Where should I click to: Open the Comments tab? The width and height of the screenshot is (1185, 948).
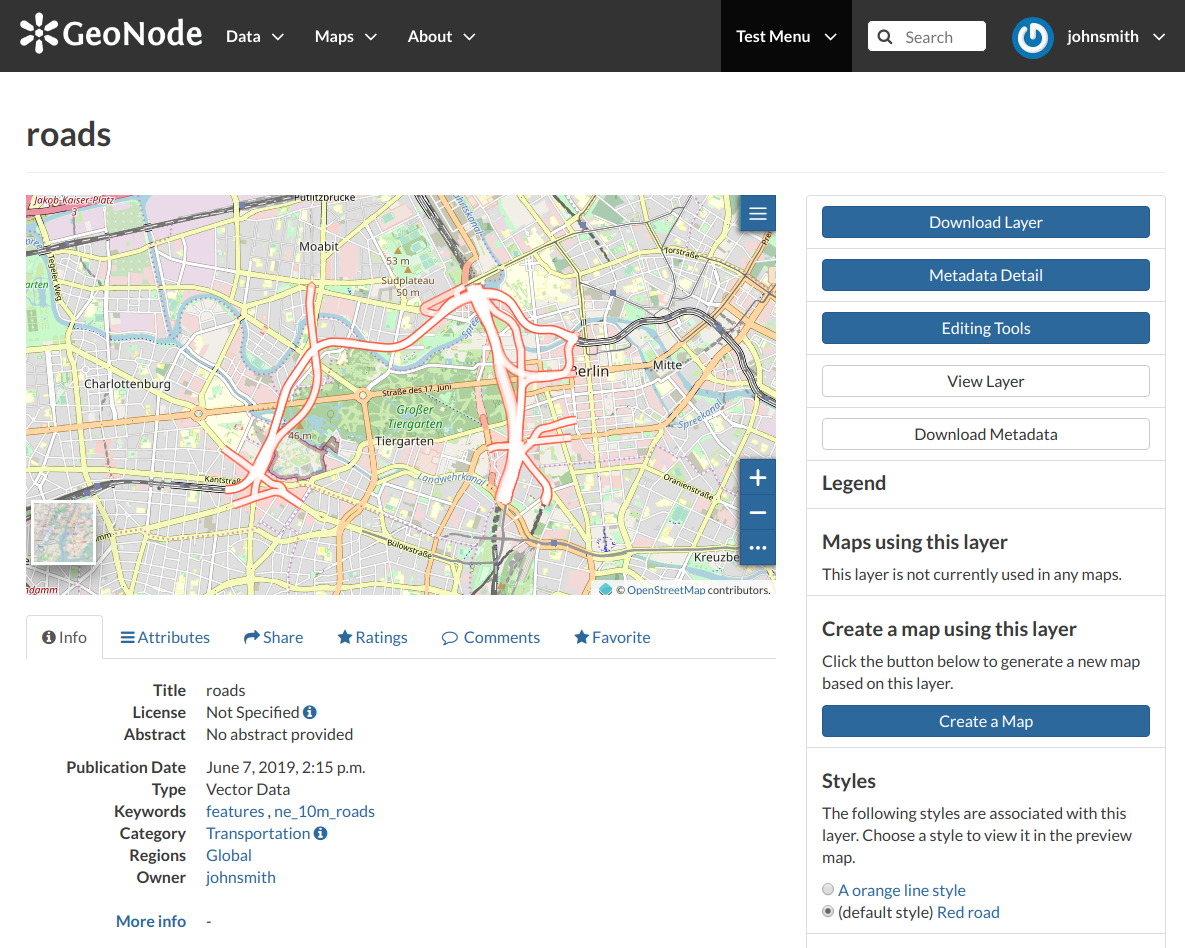491,637
